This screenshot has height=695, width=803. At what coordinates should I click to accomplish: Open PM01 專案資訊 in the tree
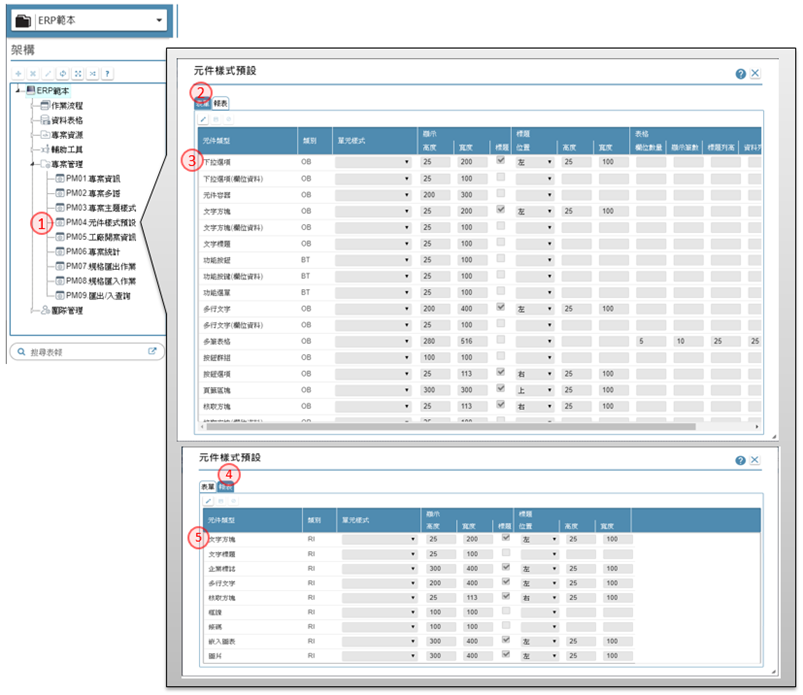coord(93,179)
